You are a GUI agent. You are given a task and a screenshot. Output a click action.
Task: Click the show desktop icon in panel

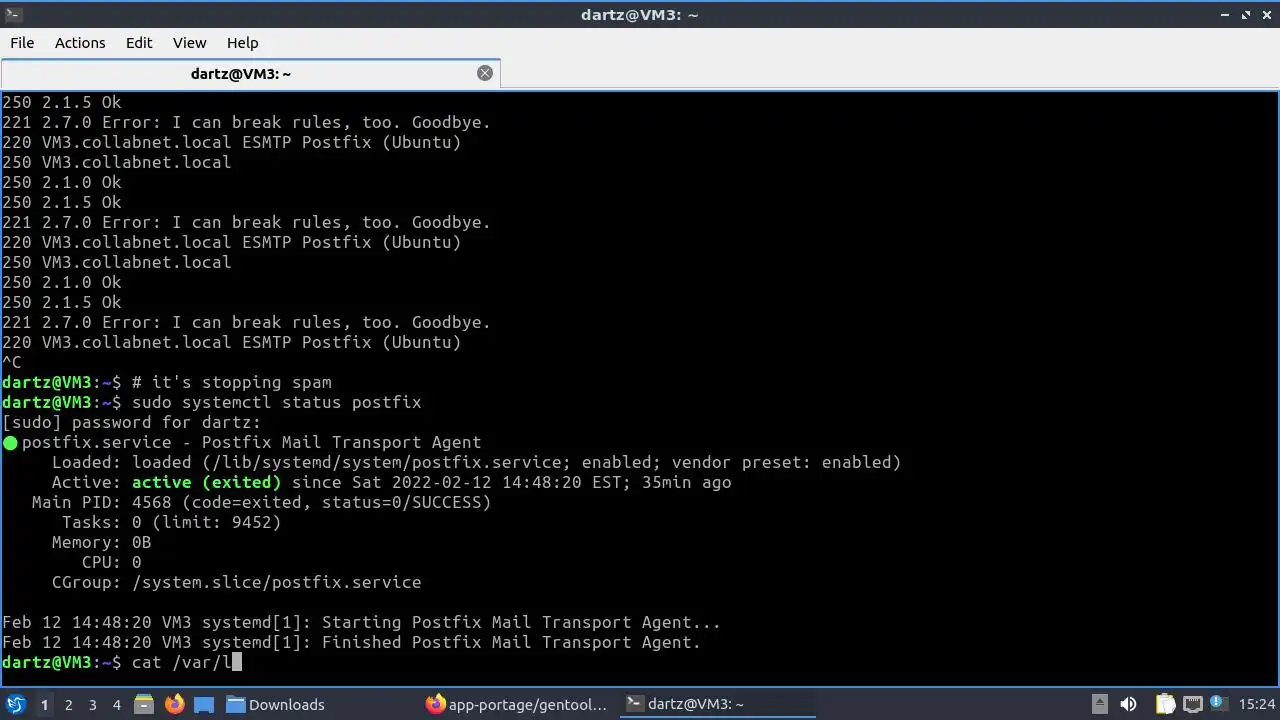point(204,705)
